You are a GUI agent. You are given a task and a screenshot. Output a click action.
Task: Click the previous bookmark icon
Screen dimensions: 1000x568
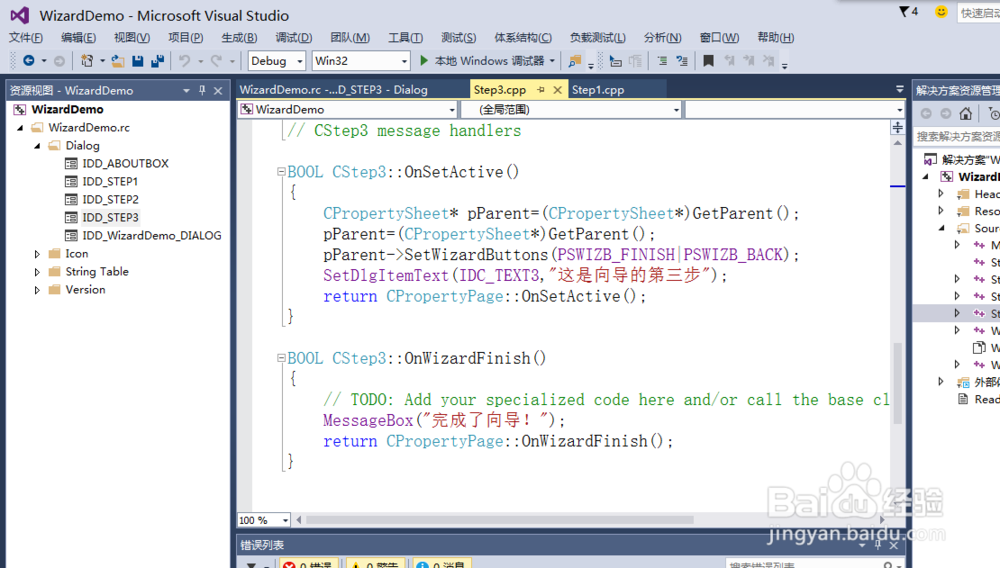pos(729,61)
